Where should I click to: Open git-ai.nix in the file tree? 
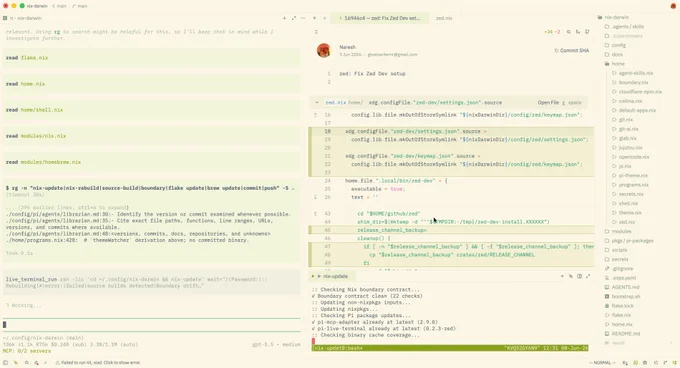625,129
